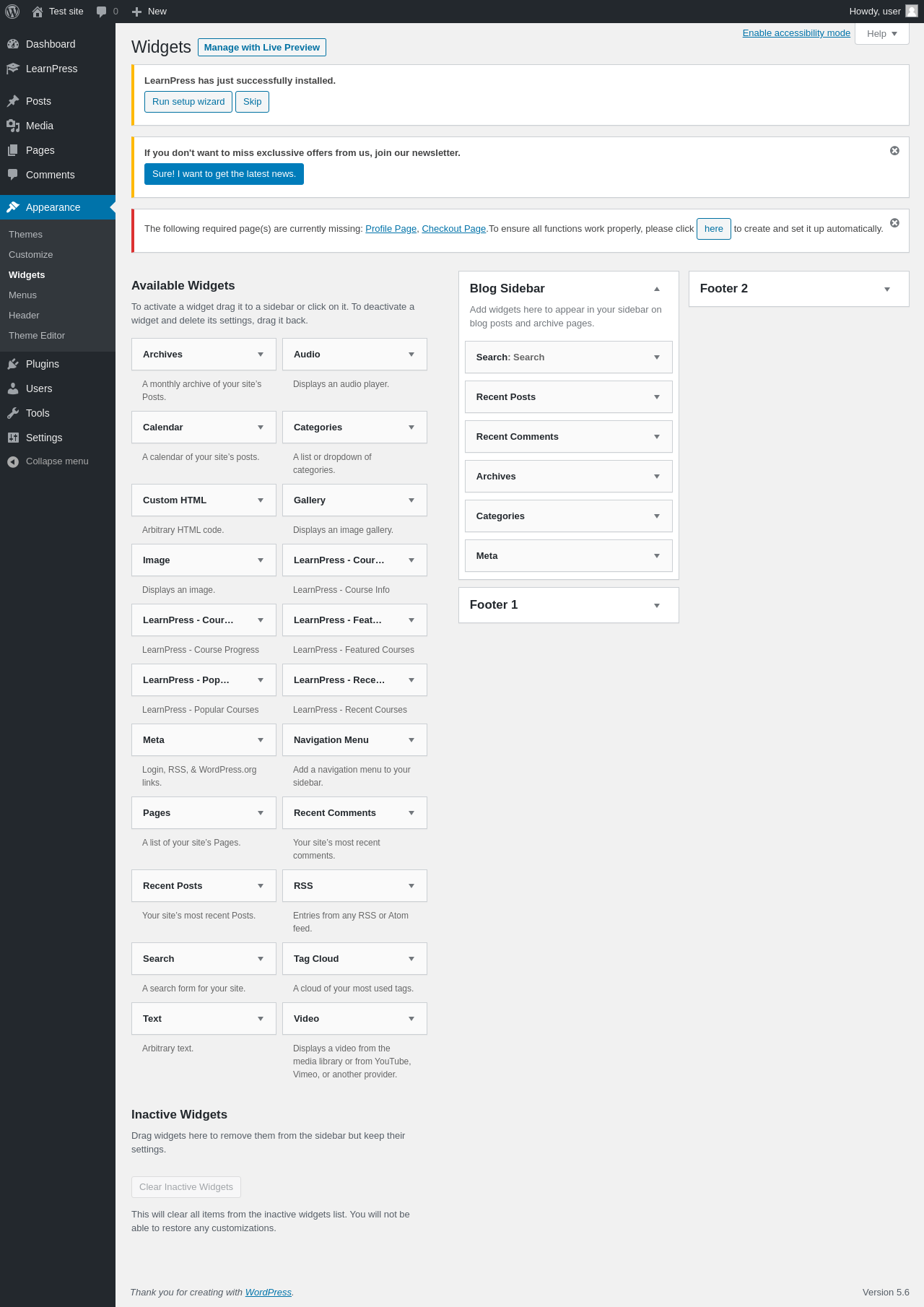Expand Recent Comments in Blog Sidebar
The image size is (924, 1307).
pos(657,437)
